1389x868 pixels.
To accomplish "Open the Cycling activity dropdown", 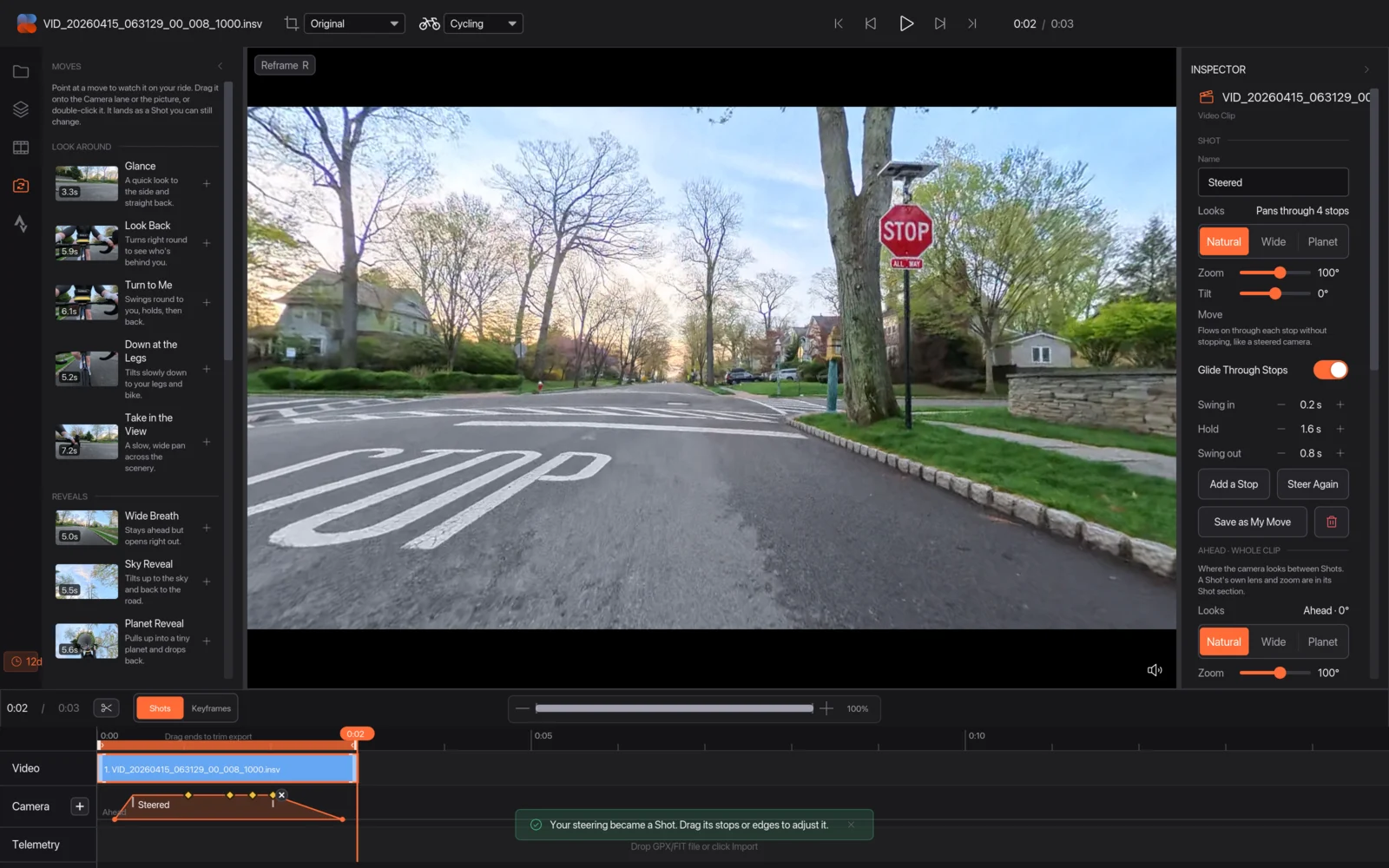I will coord(484,23).
